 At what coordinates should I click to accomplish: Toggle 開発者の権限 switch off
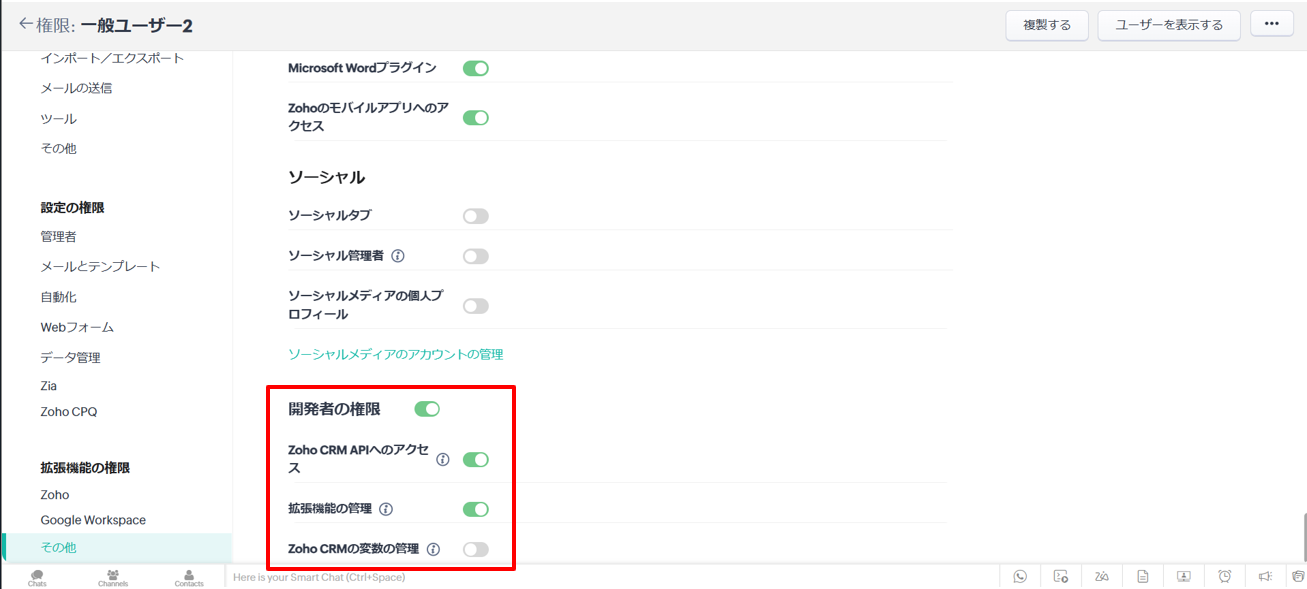tap(427, 409)
